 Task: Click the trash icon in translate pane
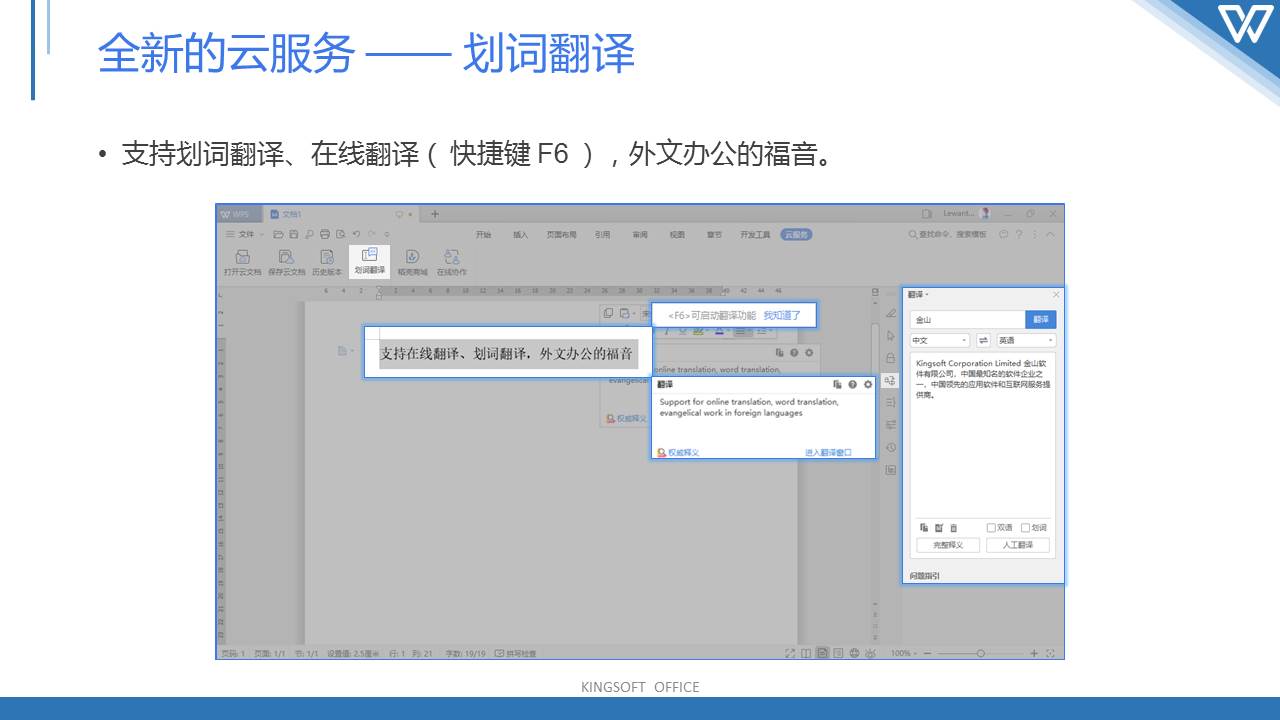[x=954, y=528]
